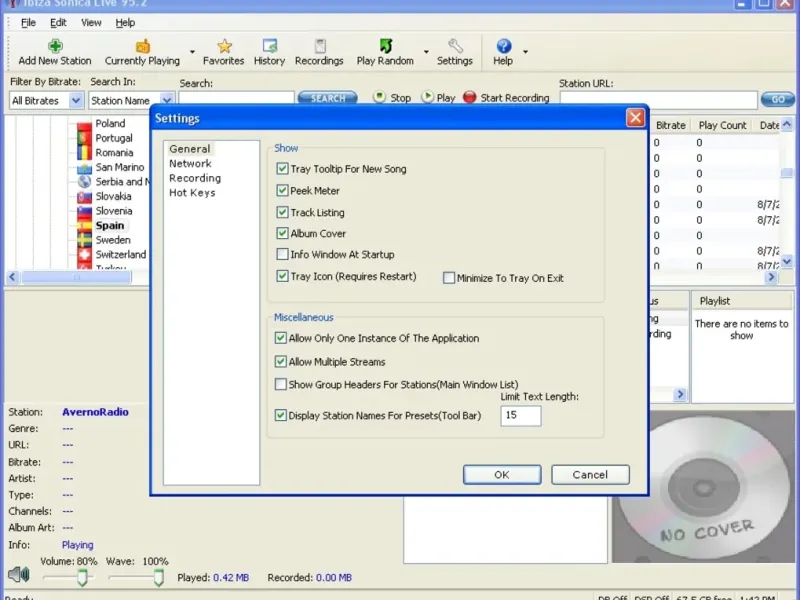Click the red Start Recording icon

tap(469, 98)
